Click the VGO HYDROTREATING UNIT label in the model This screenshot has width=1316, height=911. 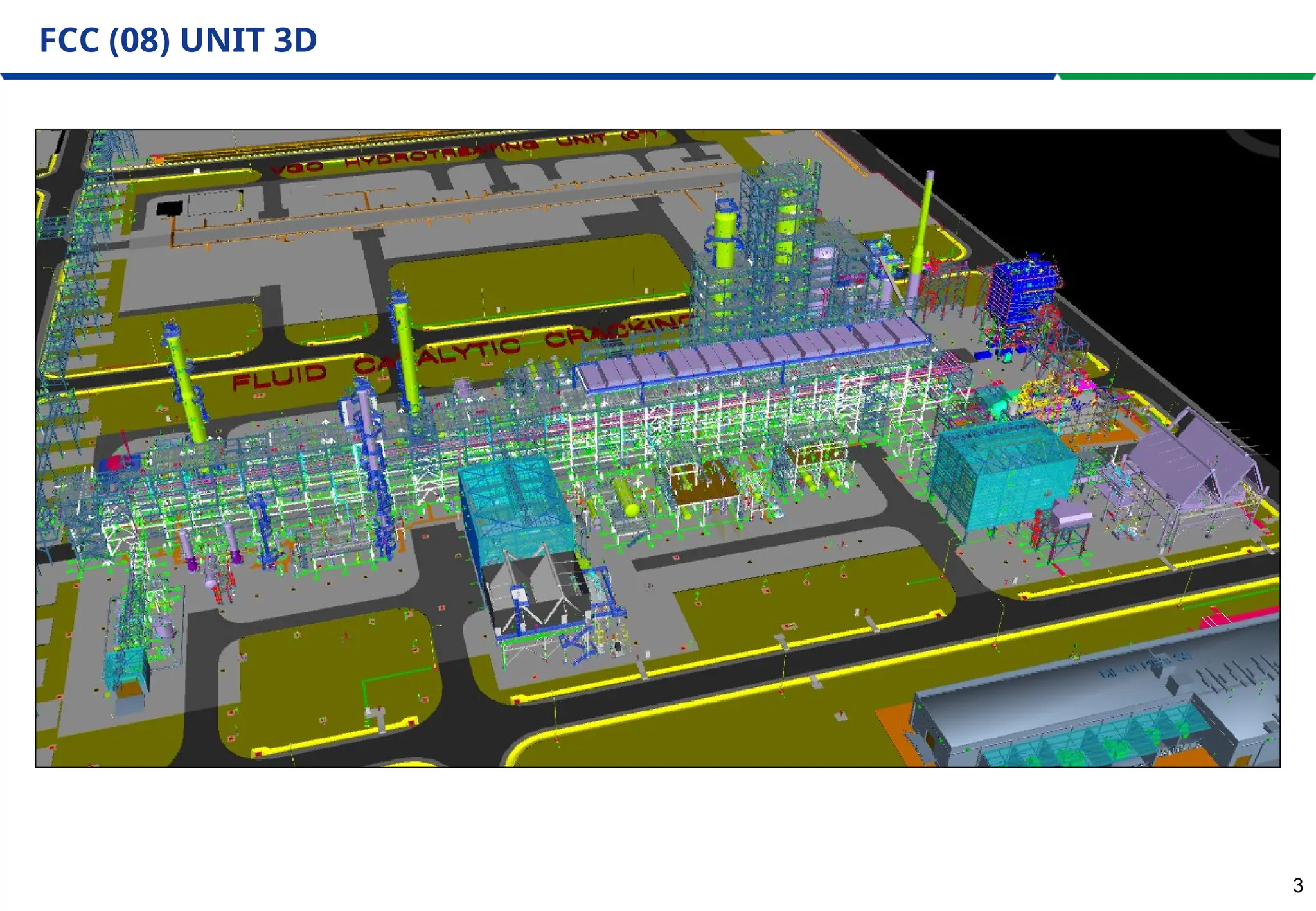(464, 153)
